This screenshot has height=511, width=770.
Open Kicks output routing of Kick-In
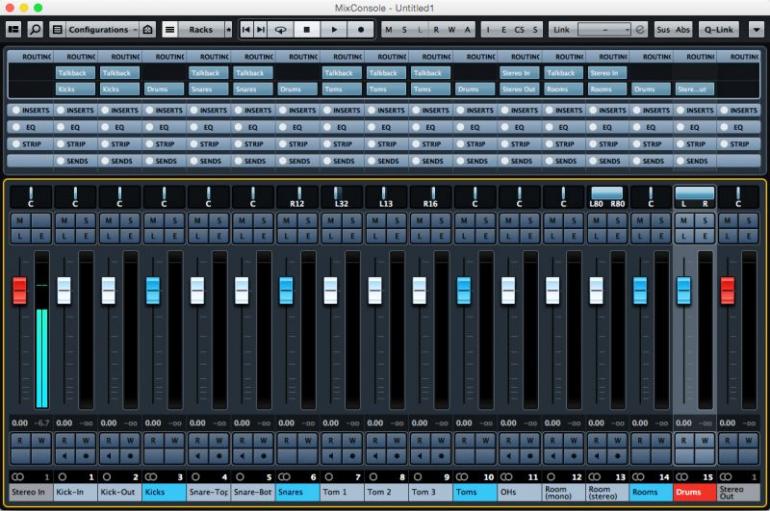coord(75,89)
